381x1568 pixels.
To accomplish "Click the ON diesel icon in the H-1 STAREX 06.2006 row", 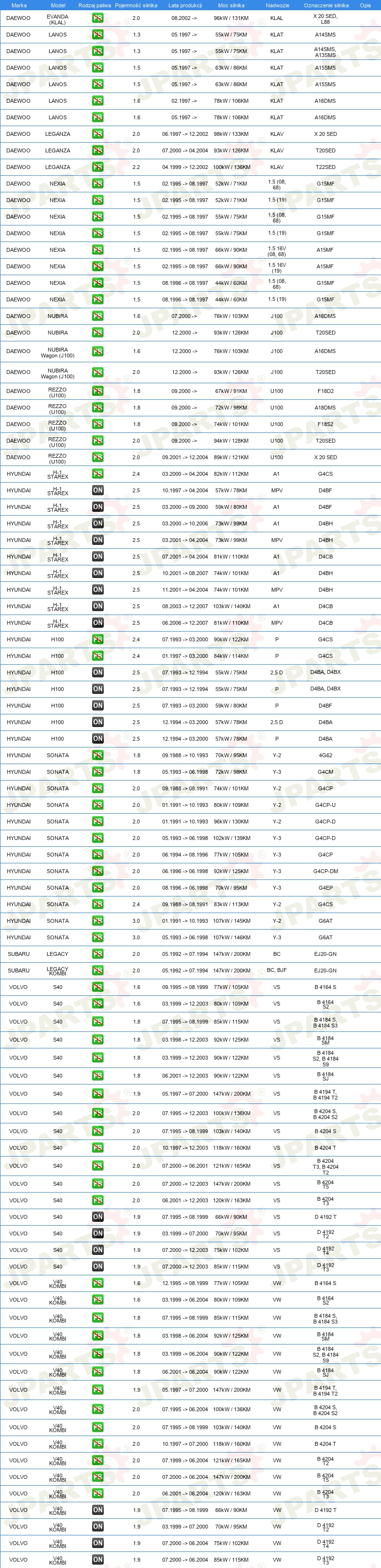I will [x=97, y=623].
